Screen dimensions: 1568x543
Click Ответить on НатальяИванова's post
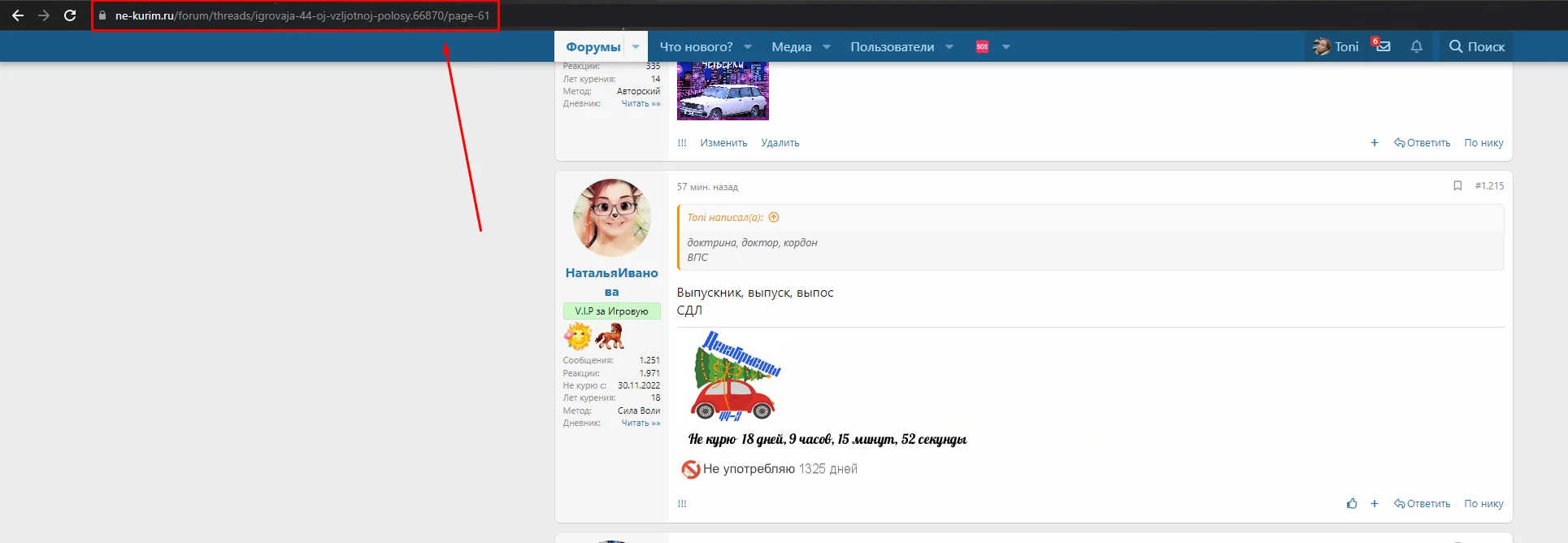pyautogui.click(x=1422, y=504)
